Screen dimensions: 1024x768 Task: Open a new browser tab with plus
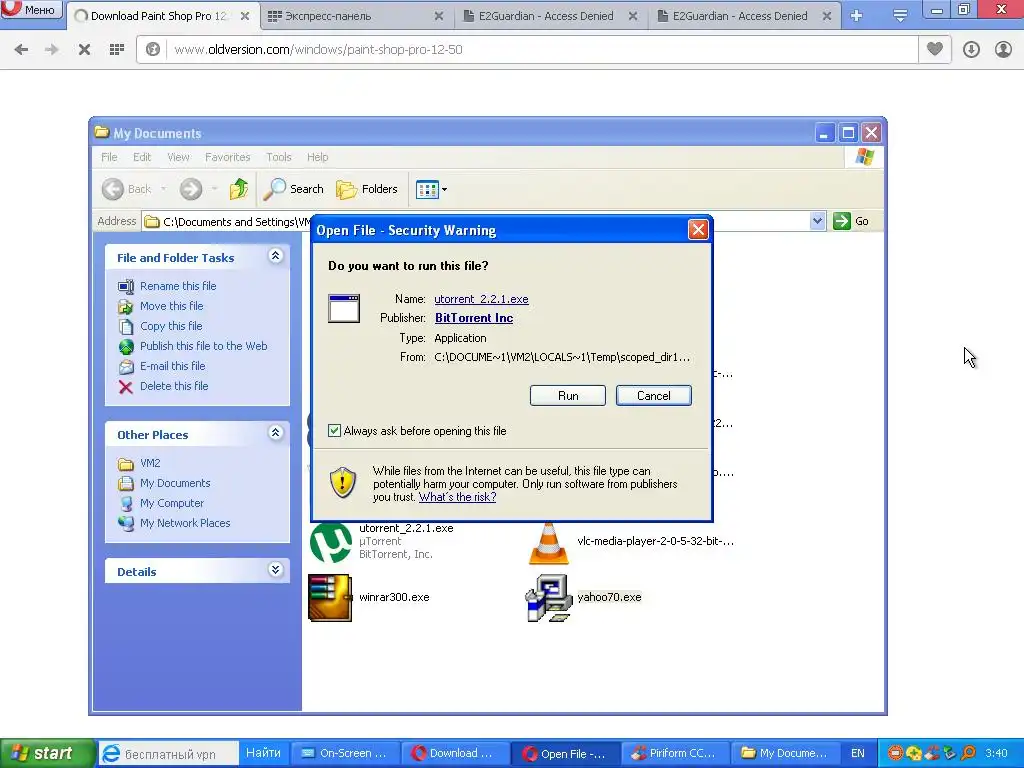click(857, 16)
